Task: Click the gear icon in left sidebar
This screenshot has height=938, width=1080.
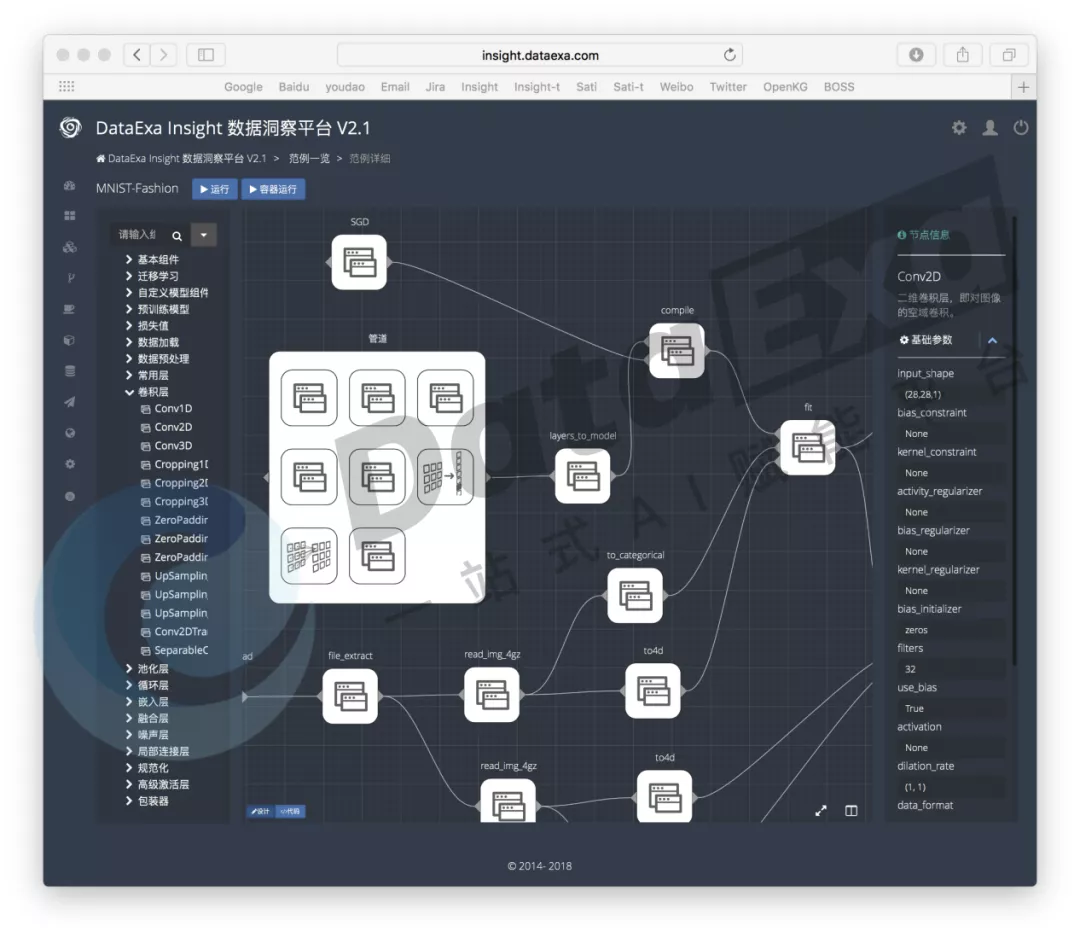Action: point(70,464)
